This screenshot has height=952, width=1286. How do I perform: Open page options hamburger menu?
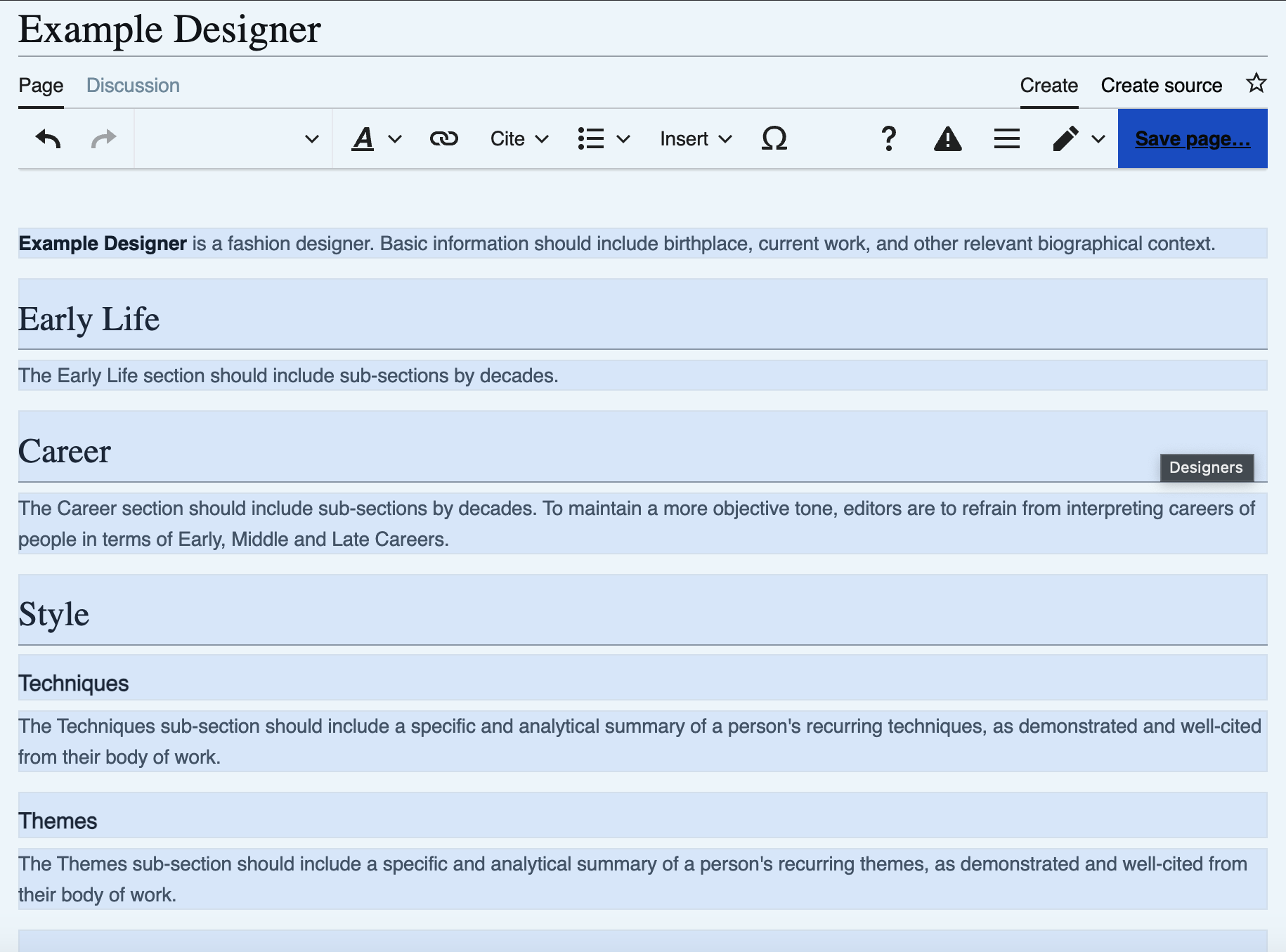1007,138
